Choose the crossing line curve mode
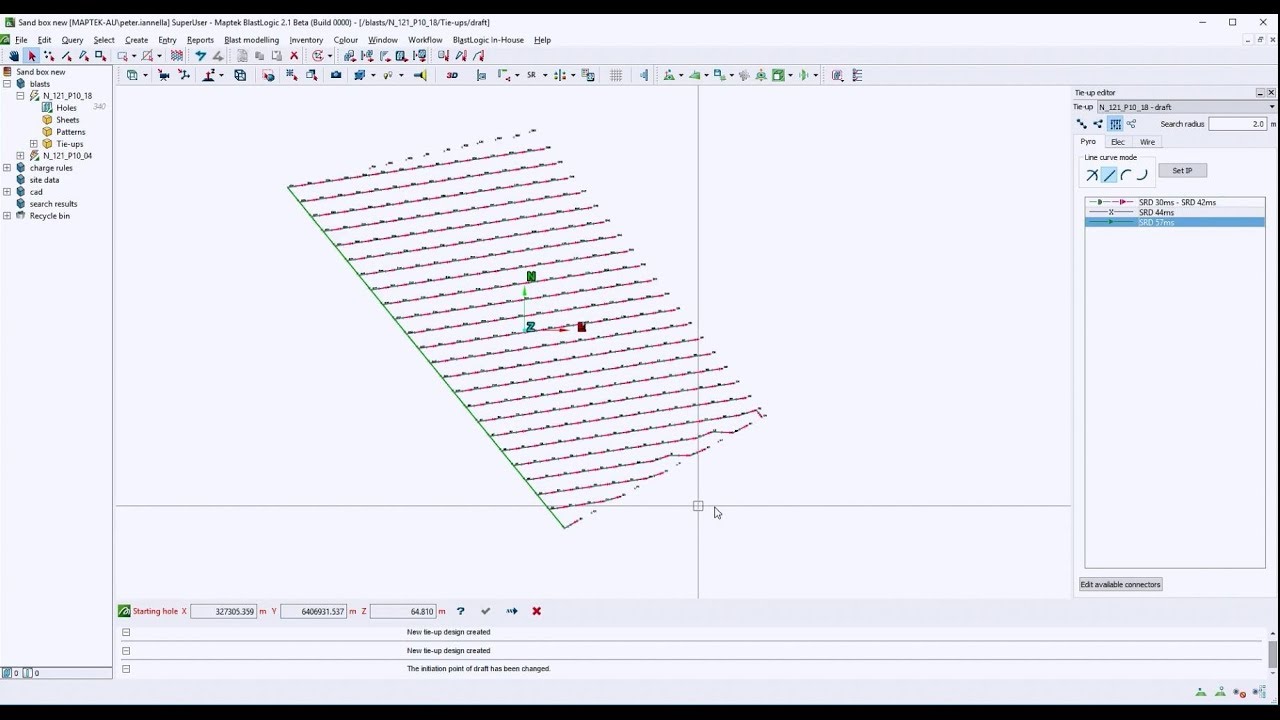1280x720 pixels. [x=1092, y=175]
